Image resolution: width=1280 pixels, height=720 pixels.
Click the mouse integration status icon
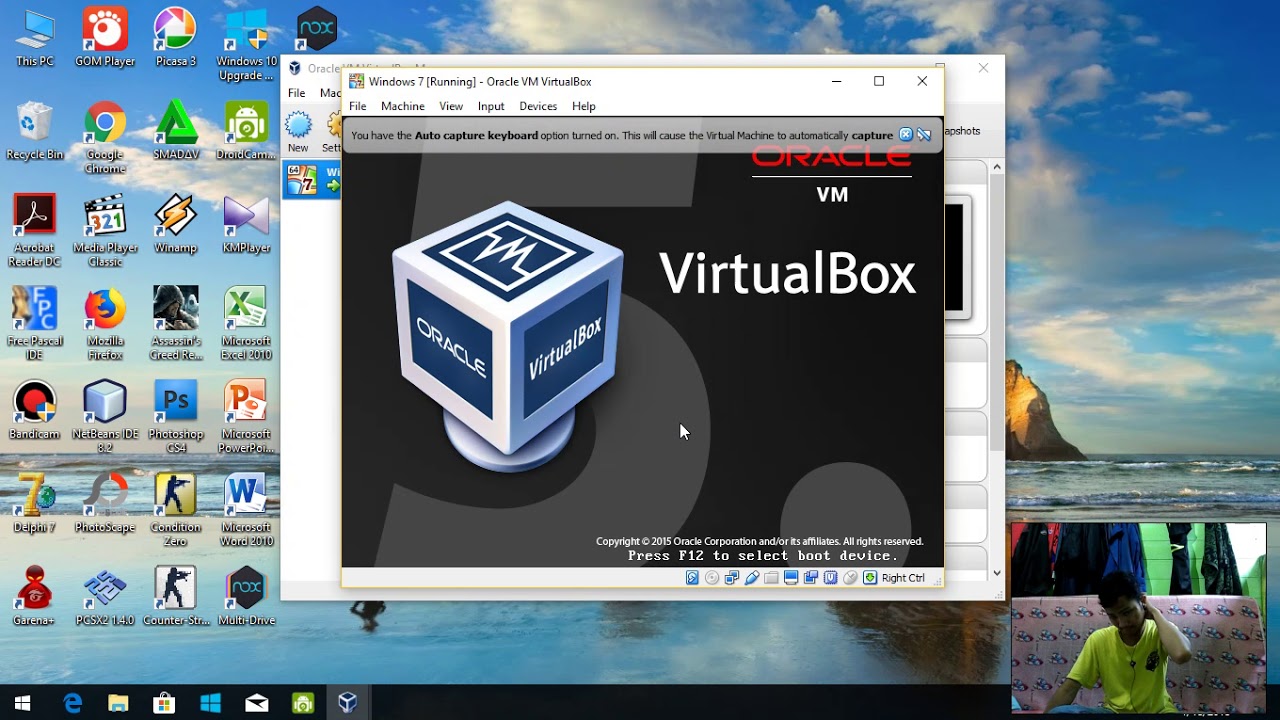(x=850, y=578)
